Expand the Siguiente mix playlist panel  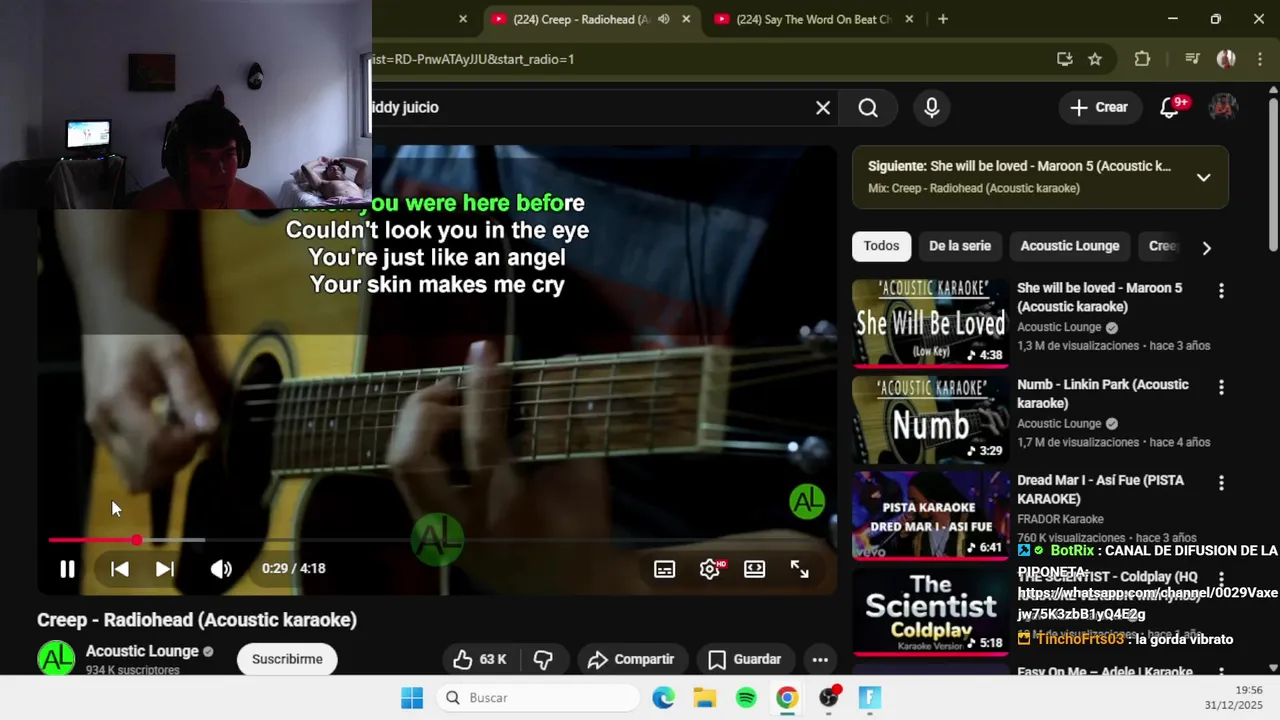tap(1204, 177)
